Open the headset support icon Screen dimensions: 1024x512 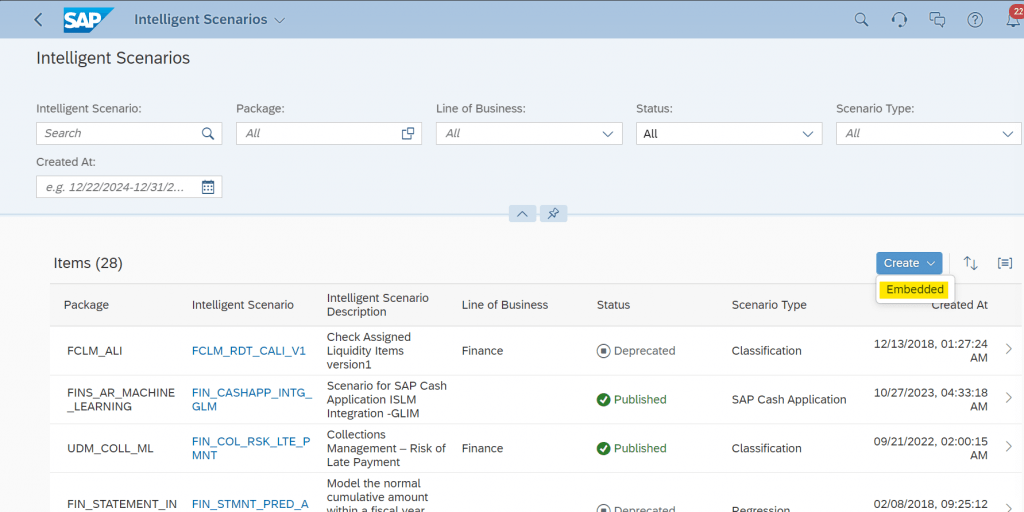coord(899,20)
